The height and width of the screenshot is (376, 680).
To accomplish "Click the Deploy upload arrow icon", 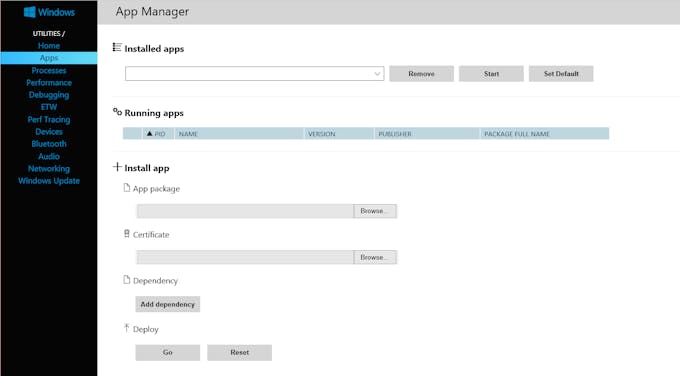I will pyautogui.click(x=127, y=328).
